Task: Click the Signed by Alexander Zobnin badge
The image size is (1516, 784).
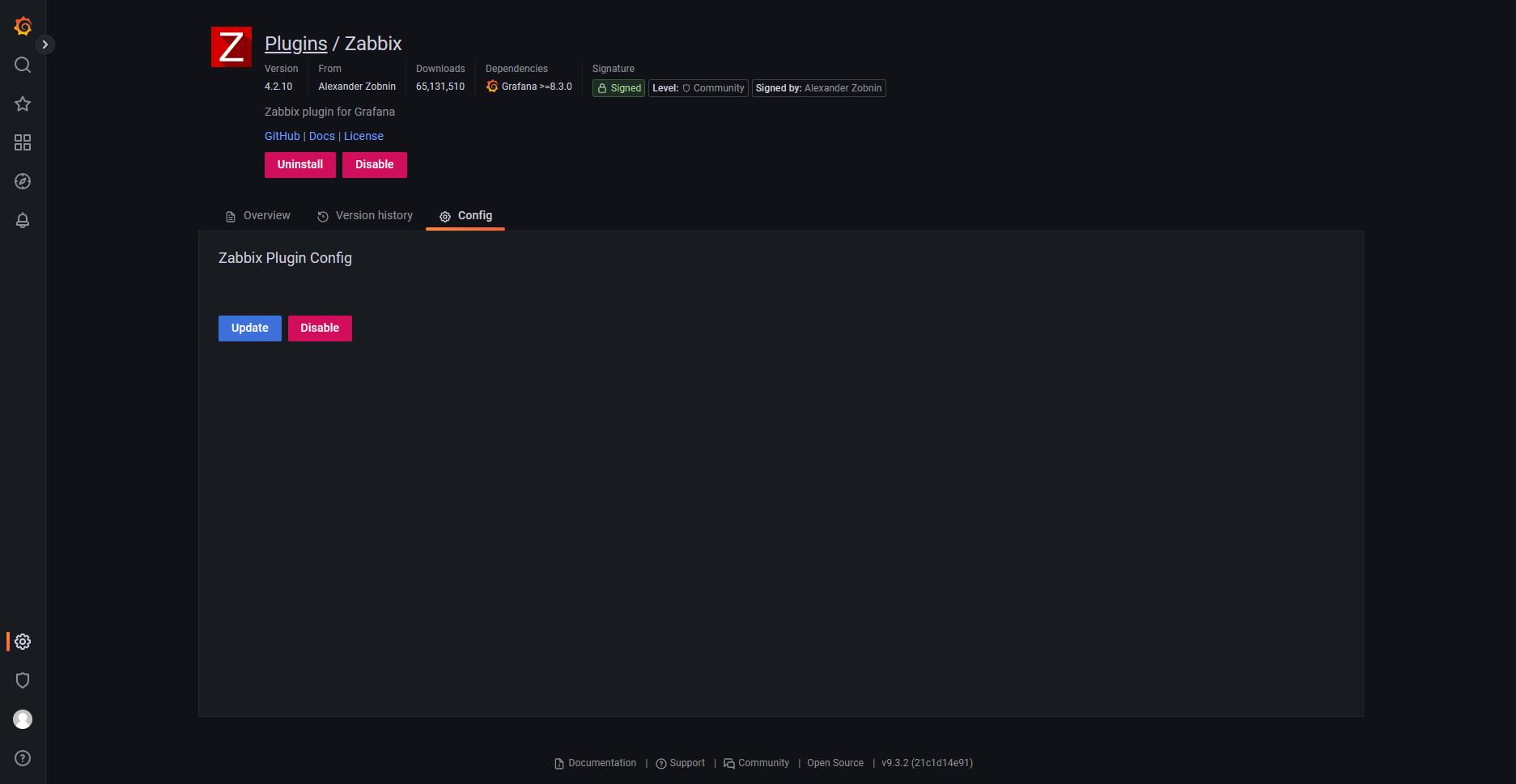Action: (x=819, y=88)
